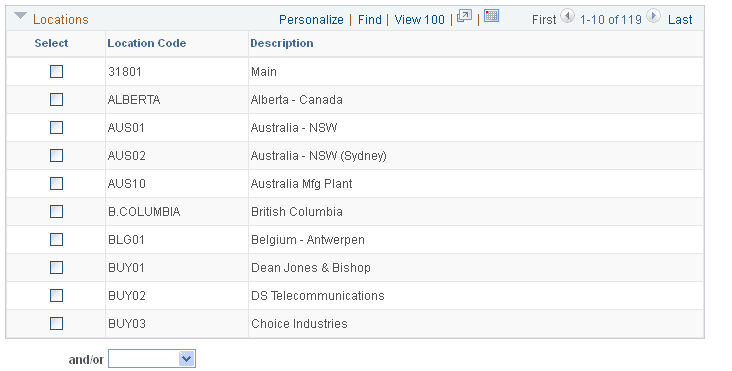Screen dimensions: 732x371
Task: Download grid to spreadsheet icon
Action: coord(491,15)
